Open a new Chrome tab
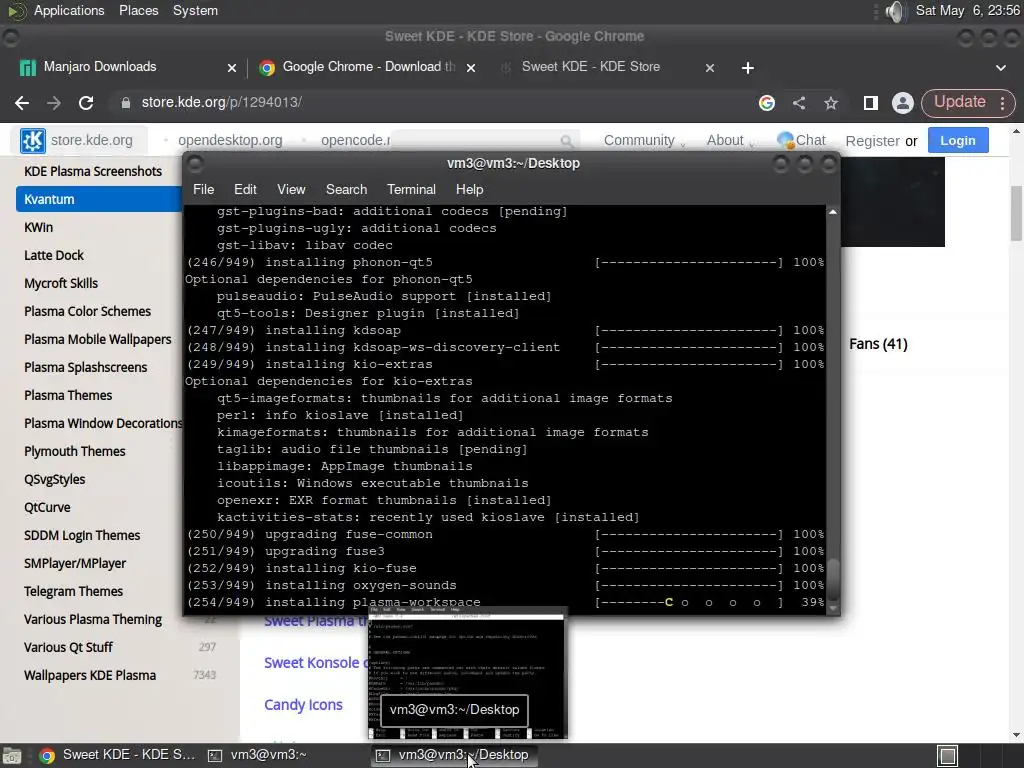This screenshot has height=768, width=1024. 748,68
